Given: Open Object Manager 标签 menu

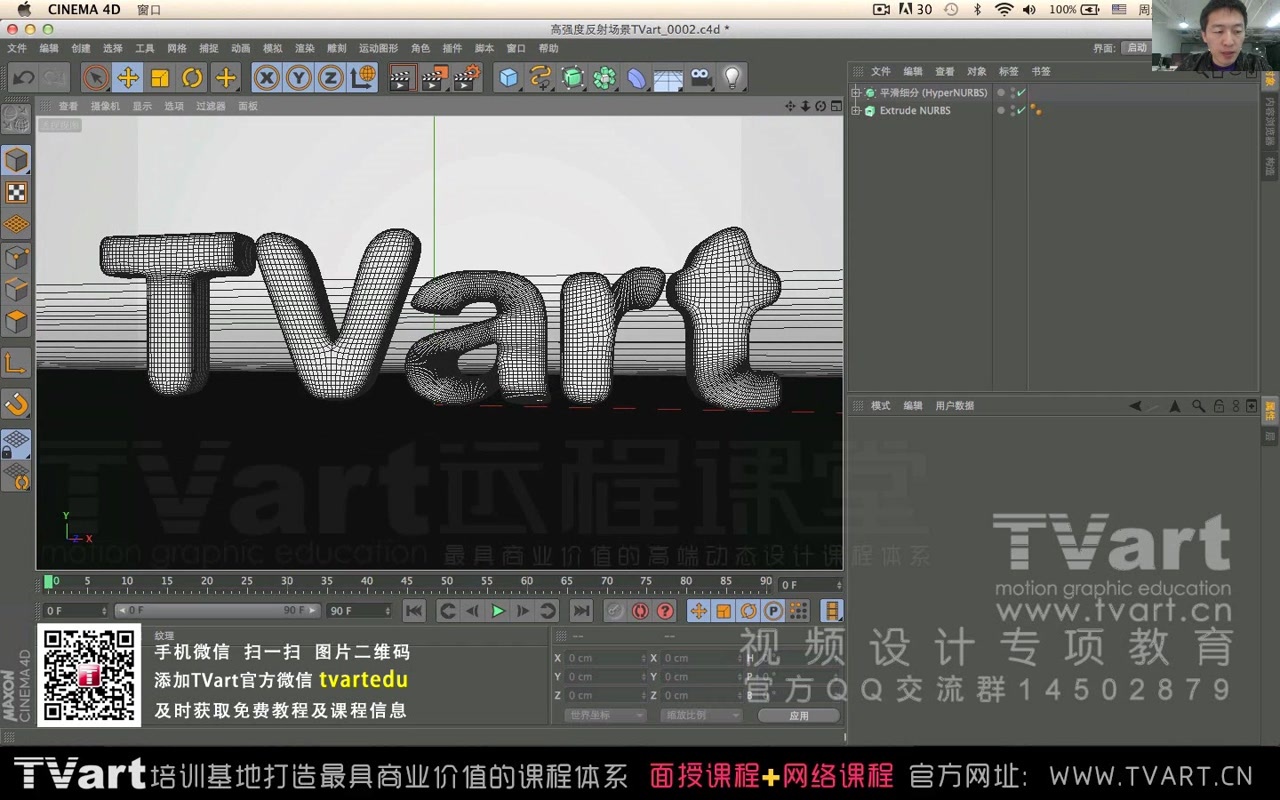Looking at the screenshot, I should pos(1008,72).
